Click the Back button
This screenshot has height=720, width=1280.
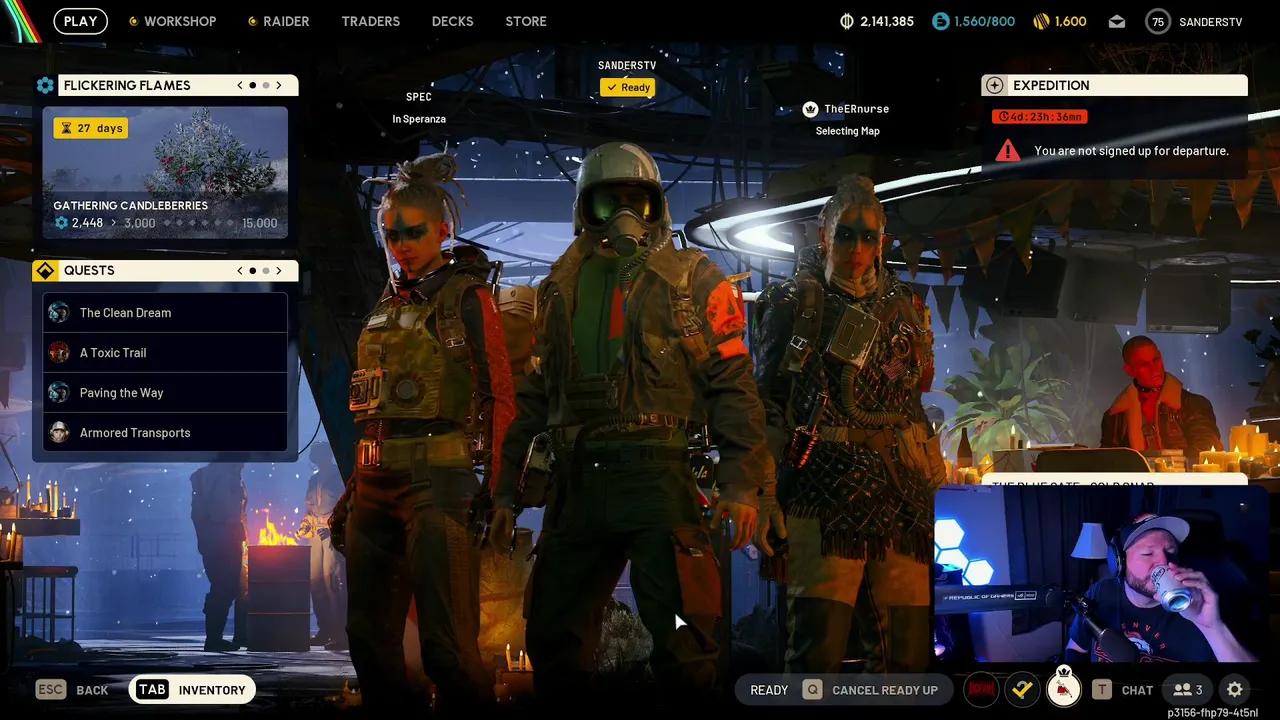pos(73,690)
